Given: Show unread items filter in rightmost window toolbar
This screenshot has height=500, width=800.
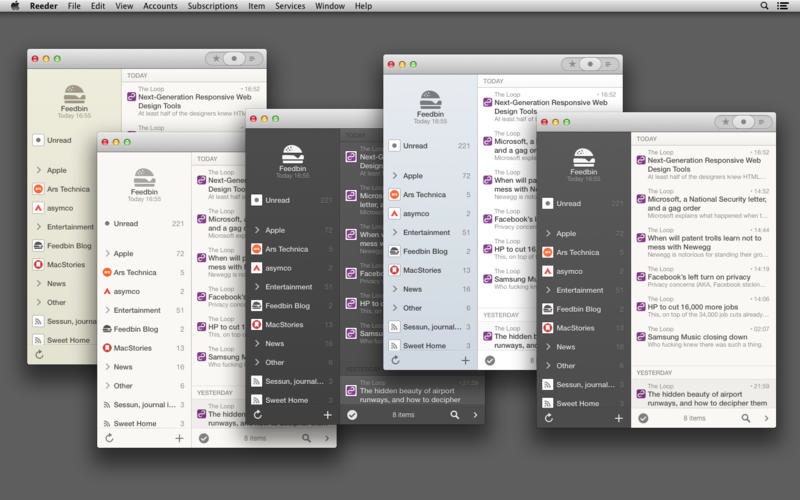Looking at the screenshot, I should [743, 122].
